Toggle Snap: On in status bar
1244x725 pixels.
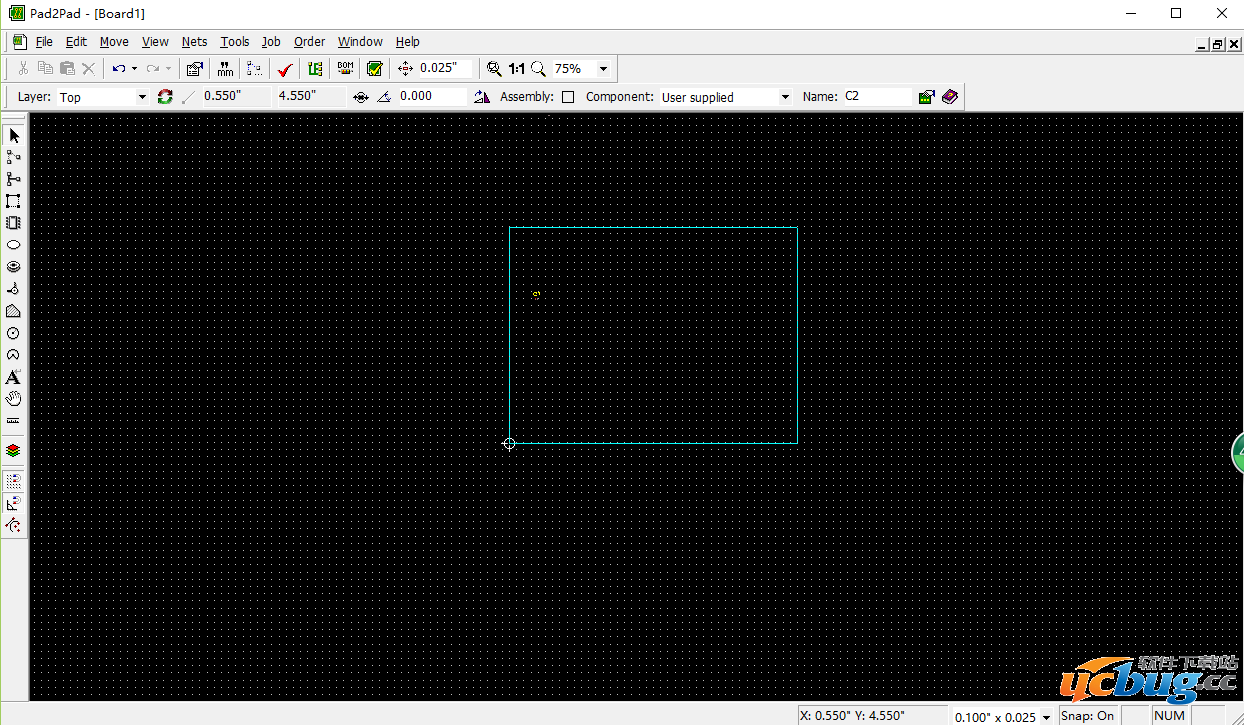coord(1088,715)
